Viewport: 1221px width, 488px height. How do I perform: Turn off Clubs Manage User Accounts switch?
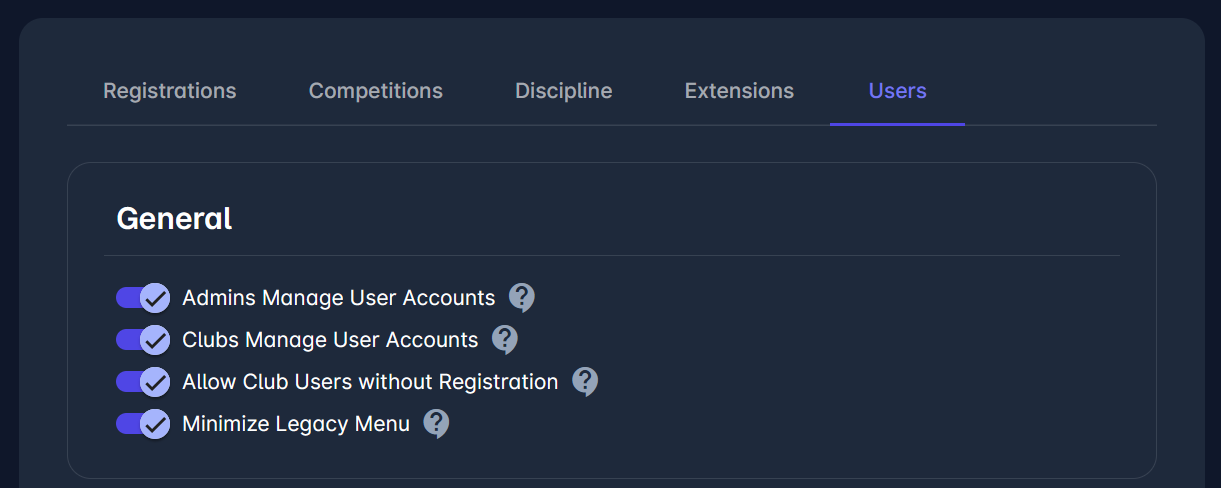pos(143,340)
